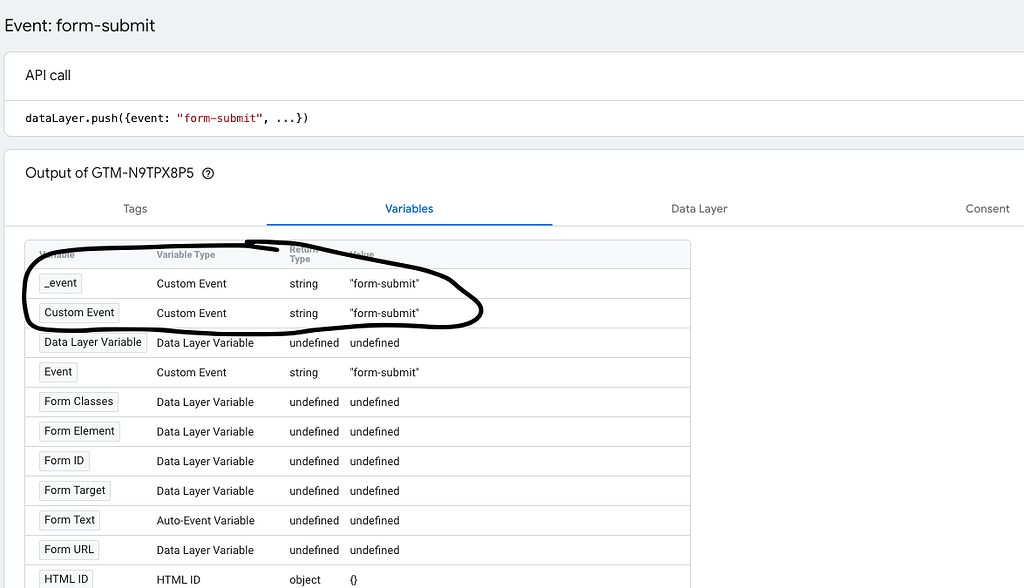Click the Data Layer Variable pill
The width and height of the screenshot is (1024, 588).
click(92, 342)
